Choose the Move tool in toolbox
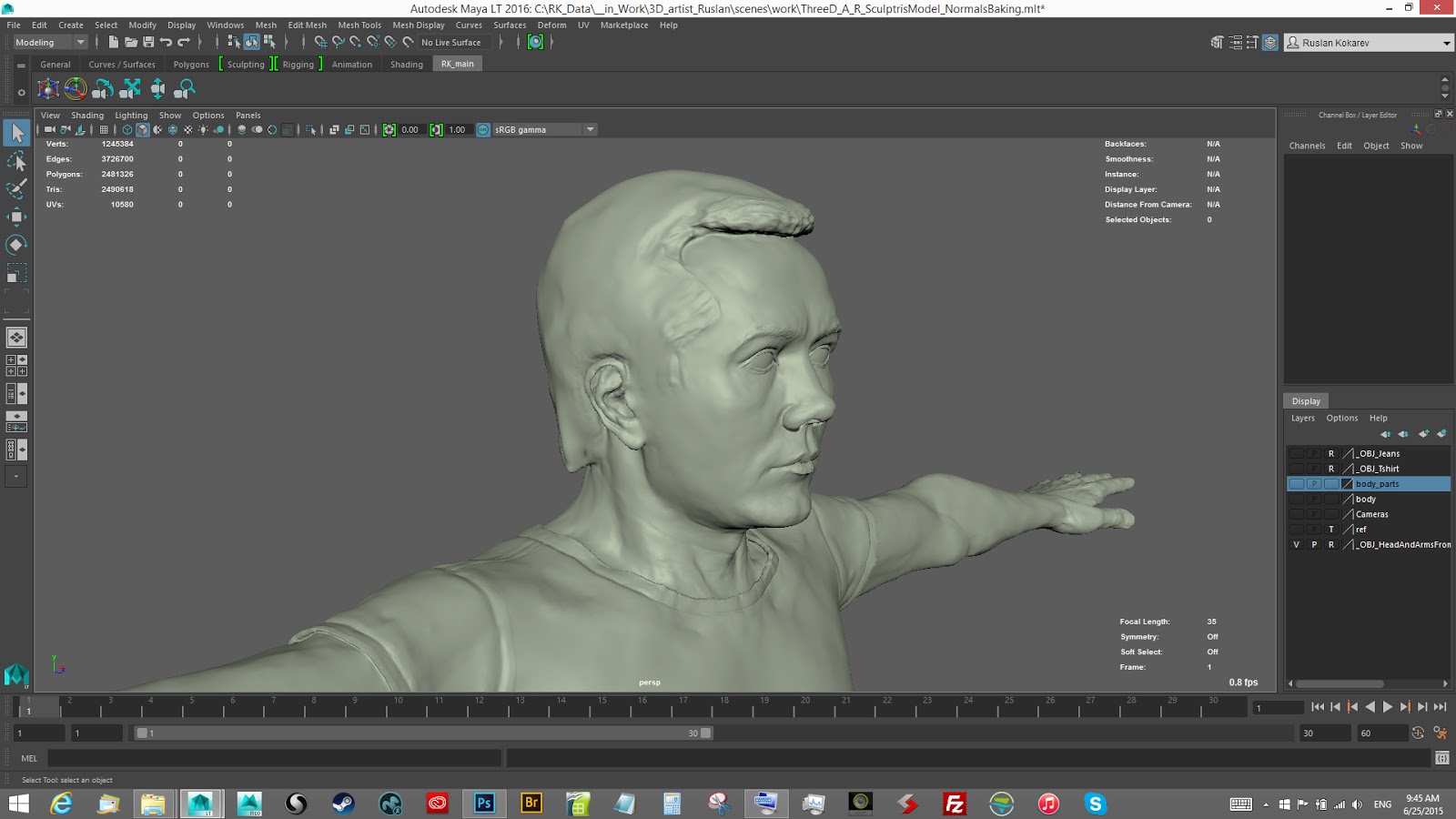This screenshot has width=1456, height=819. point(16,217)
